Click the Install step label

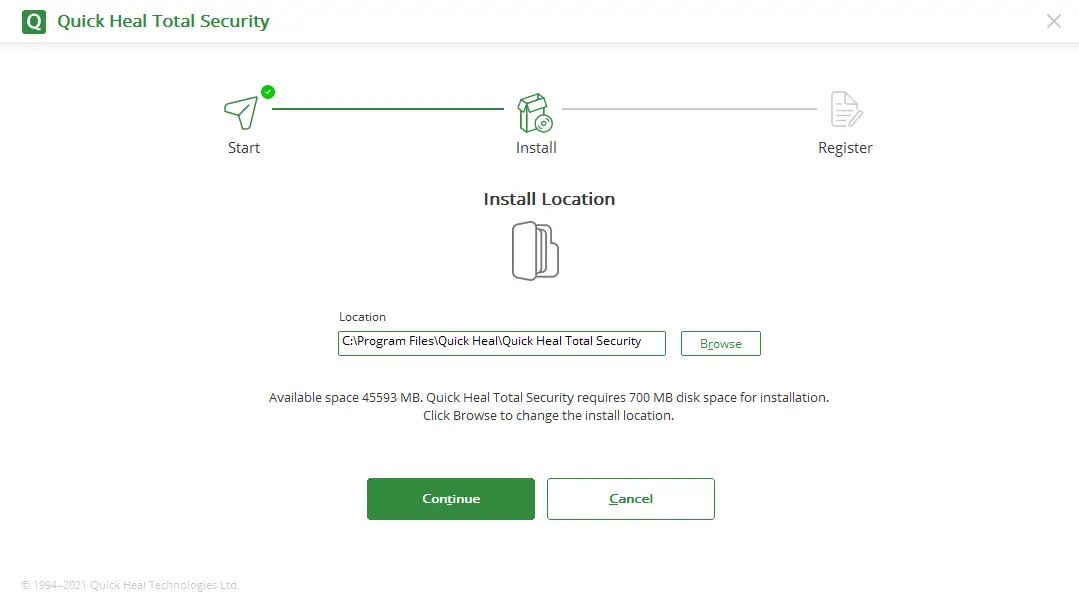pos(536,148)
